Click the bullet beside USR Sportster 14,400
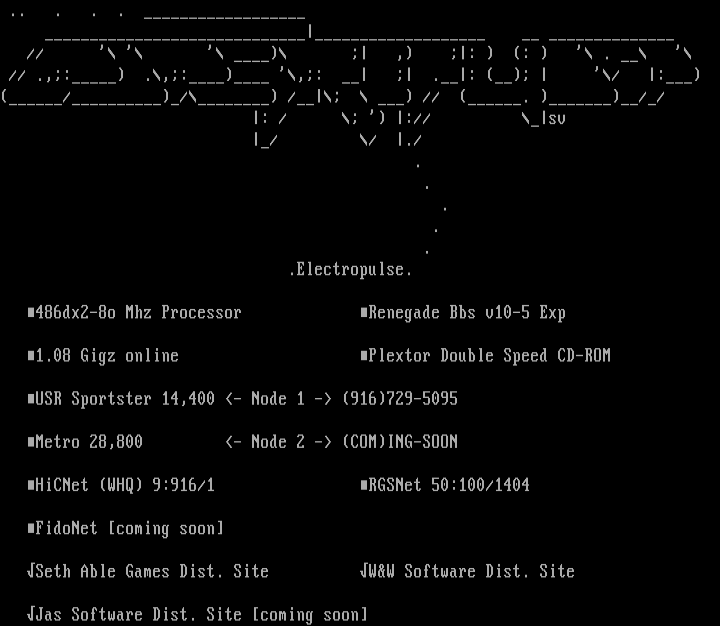This screenshot has height=626, width=720. 31,399
